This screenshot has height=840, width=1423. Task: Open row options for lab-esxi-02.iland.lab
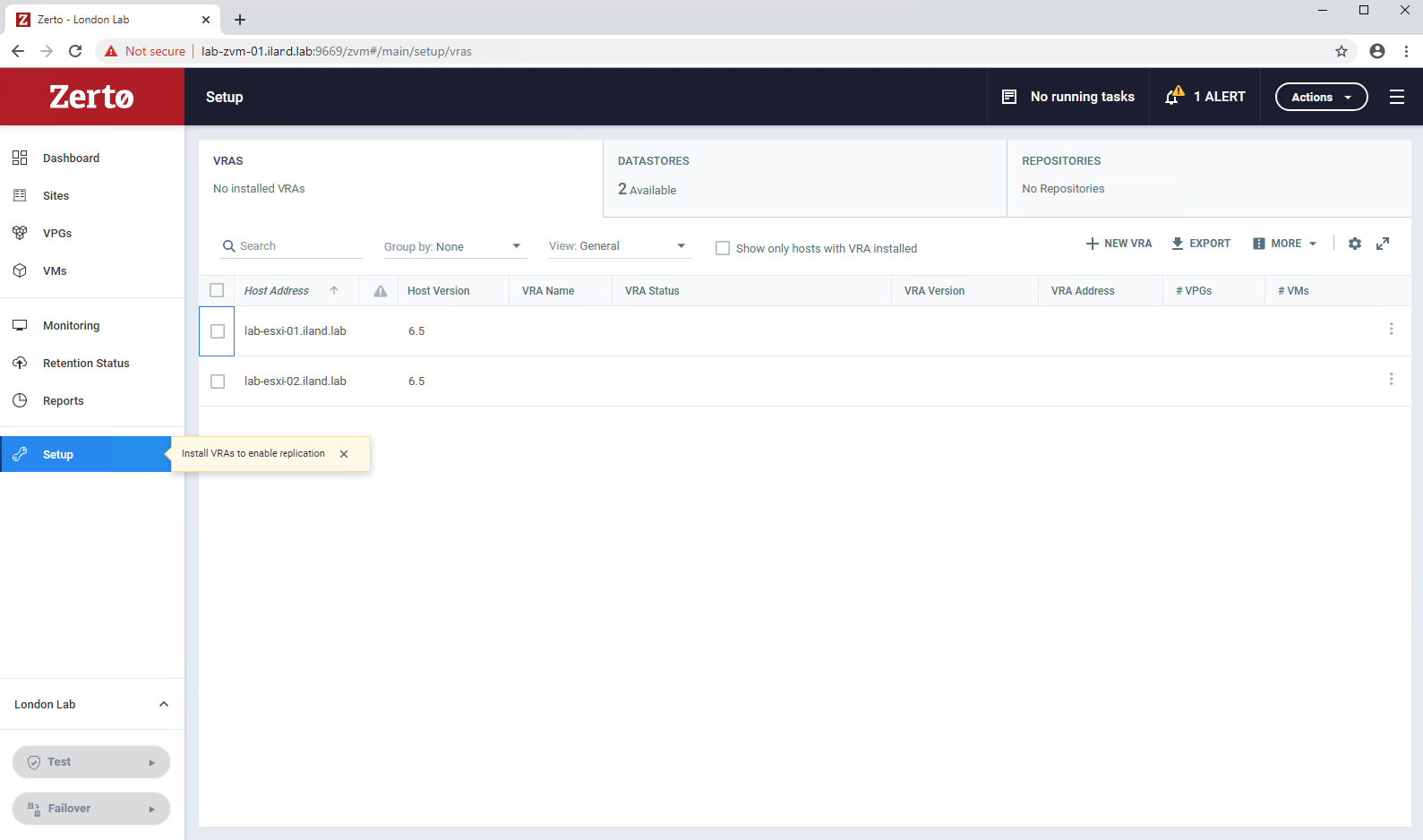coord(1391,380)
